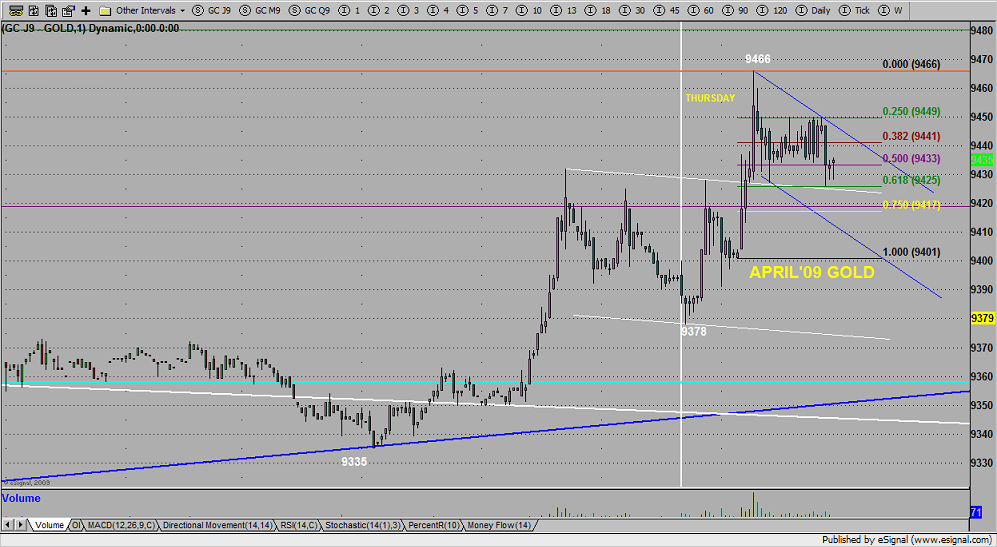The image size is (997, 547).
Task: Switch to the Stochastic(14(1),3) tab
Action: pos(362,525)
